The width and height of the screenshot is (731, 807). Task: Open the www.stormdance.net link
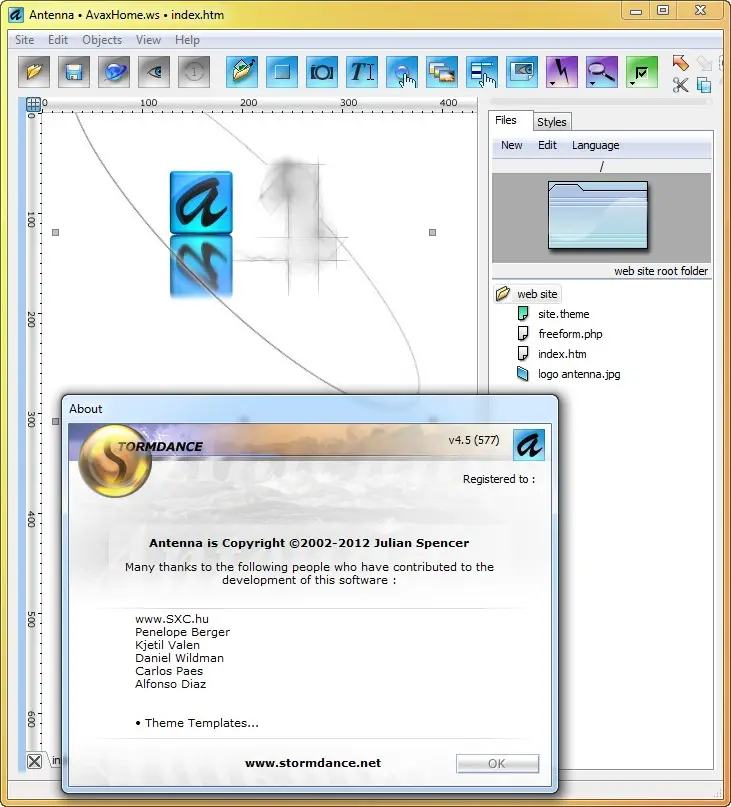pos(312,763)
